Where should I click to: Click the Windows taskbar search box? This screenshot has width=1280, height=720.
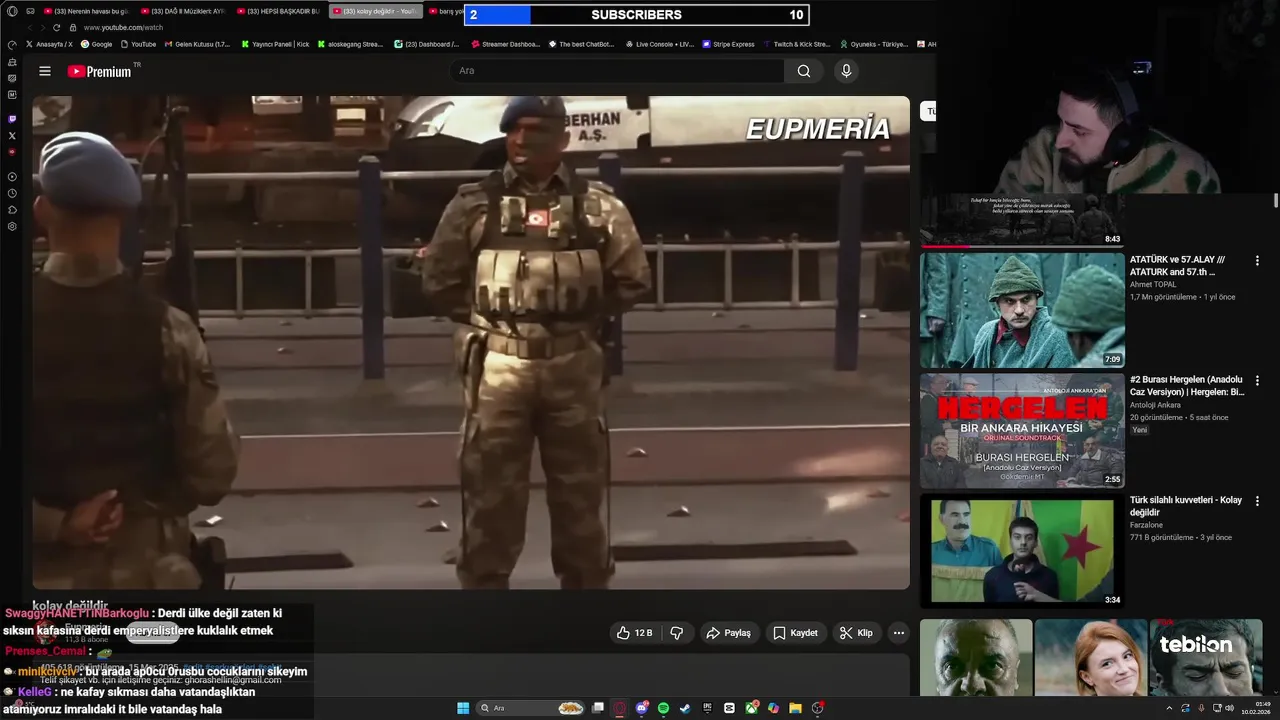[x=531, y=708]
